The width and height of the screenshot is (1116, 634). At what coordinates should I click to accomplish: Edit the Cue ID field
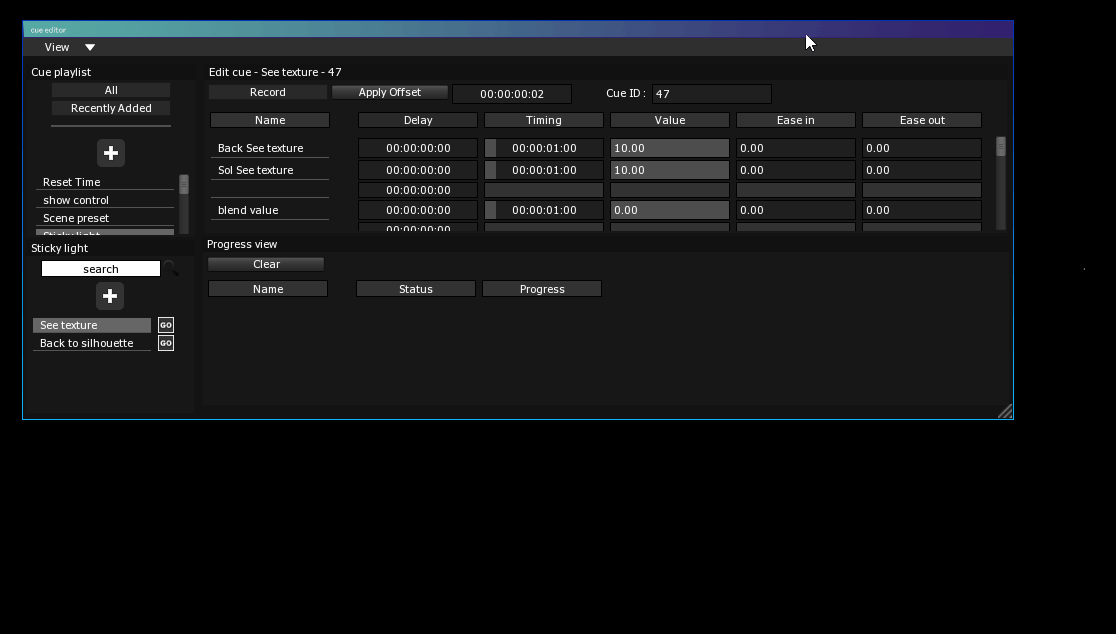[x=712, y=94]
